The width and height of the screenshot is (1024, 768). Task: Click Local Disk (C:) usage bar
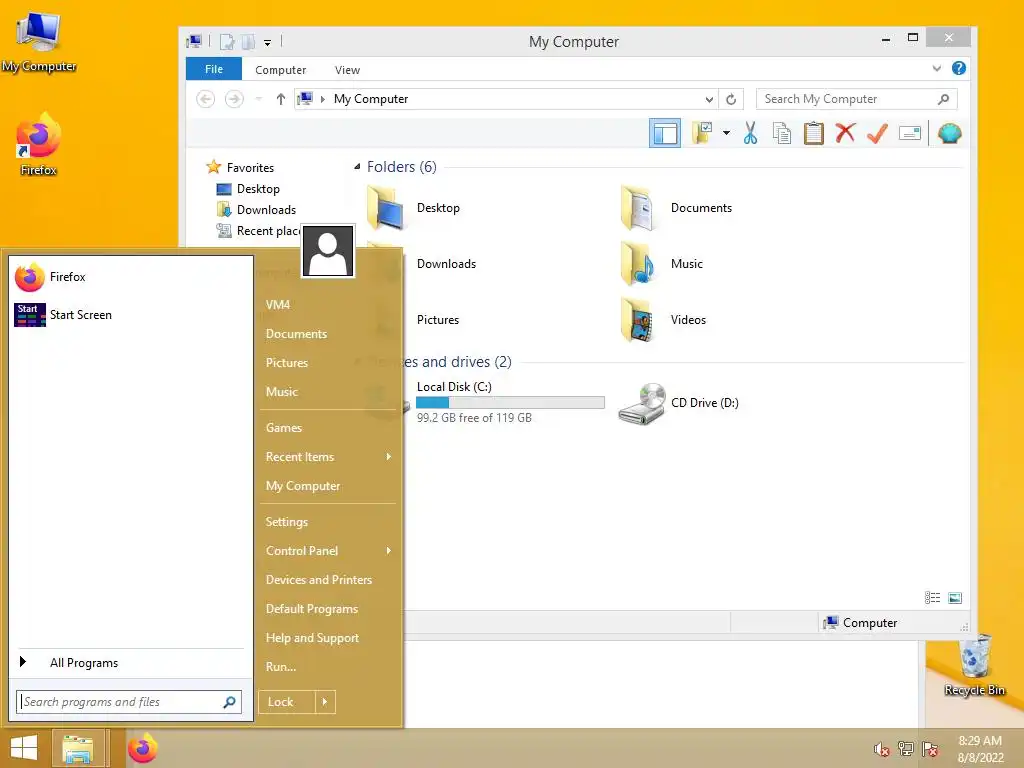(510, 402)
